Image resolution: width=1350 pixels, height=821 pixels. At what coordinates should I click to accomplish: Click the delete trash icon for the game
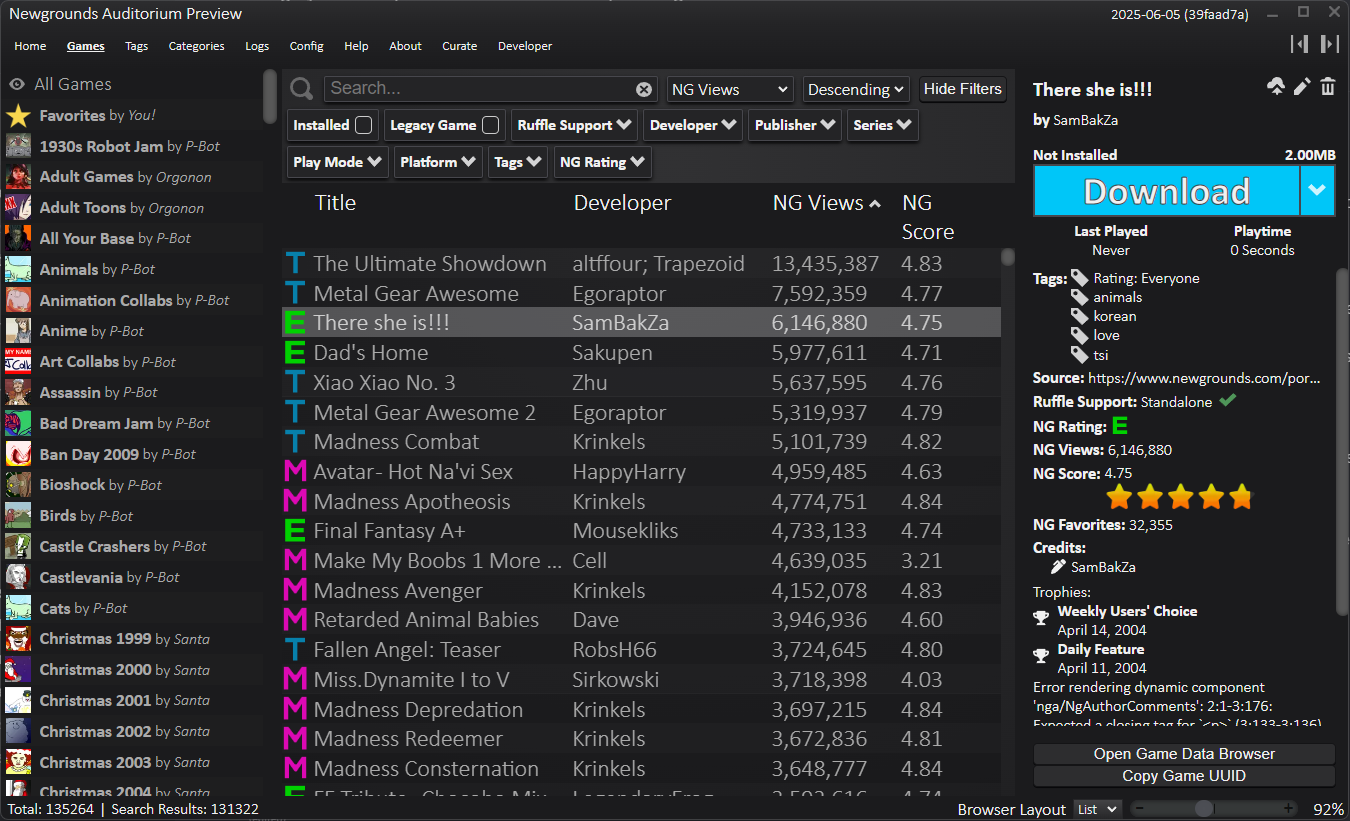coord(1327,87)
